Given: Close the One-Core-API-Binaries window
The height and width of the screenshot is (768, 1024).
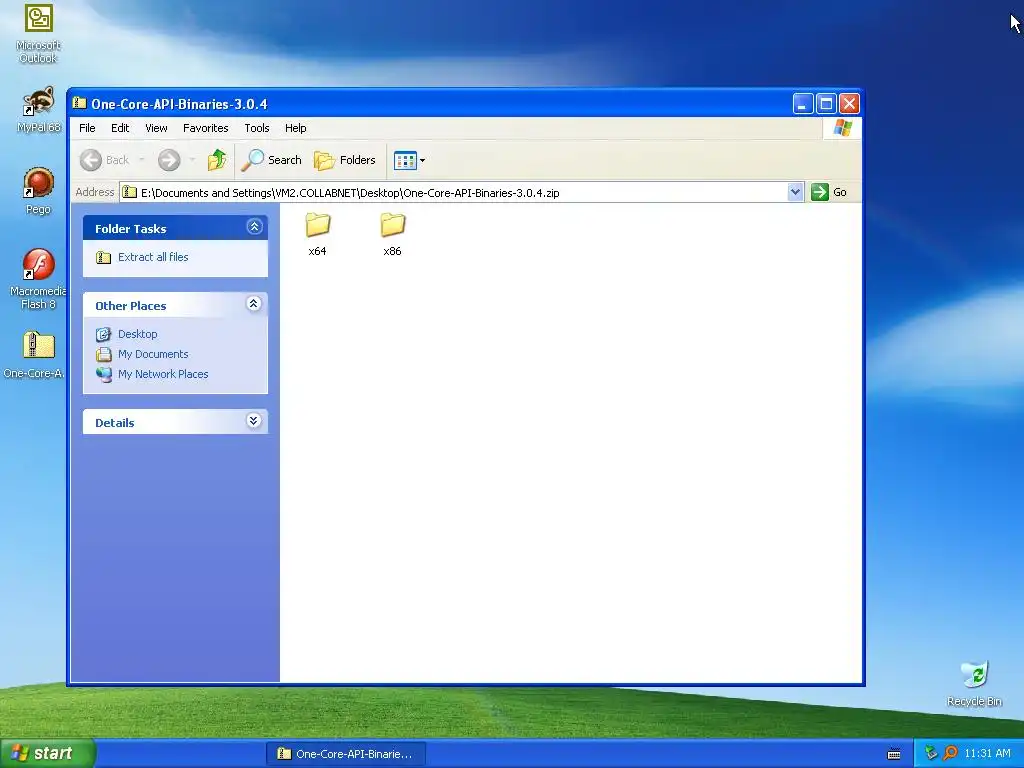Looking at the screenshot, I should 849,104.
